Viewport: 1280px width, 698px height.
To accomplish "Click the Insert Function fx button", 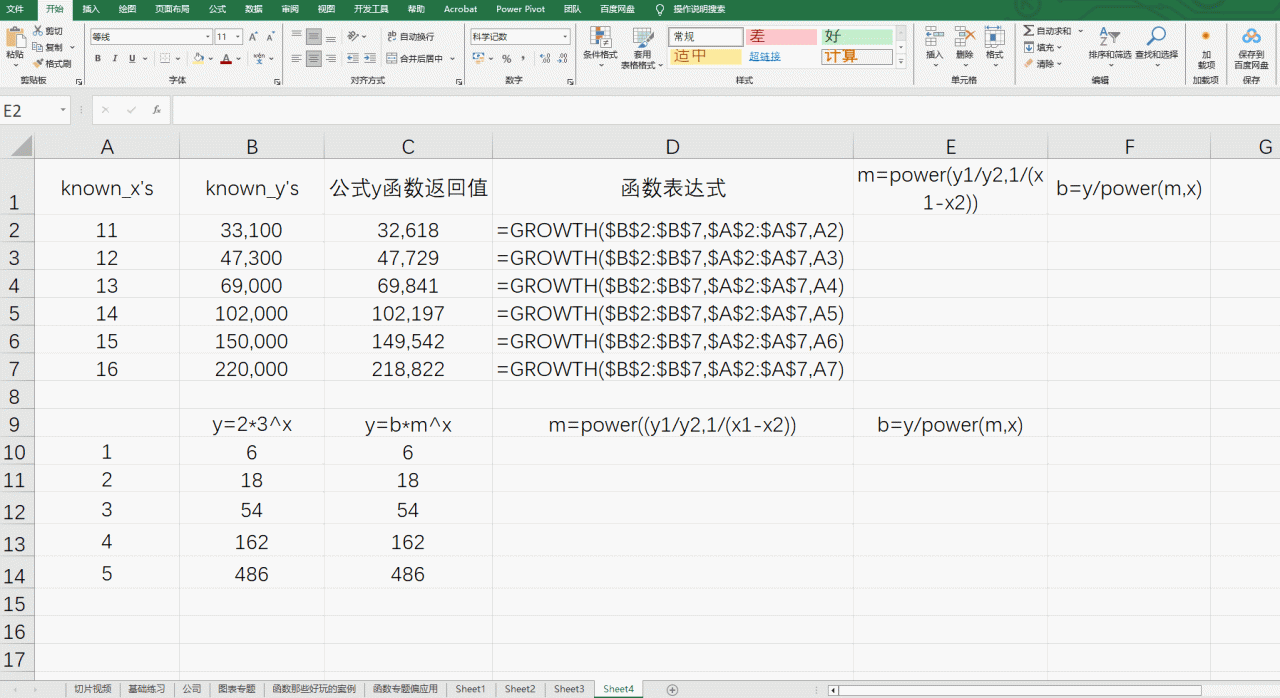I will (157, 110).
